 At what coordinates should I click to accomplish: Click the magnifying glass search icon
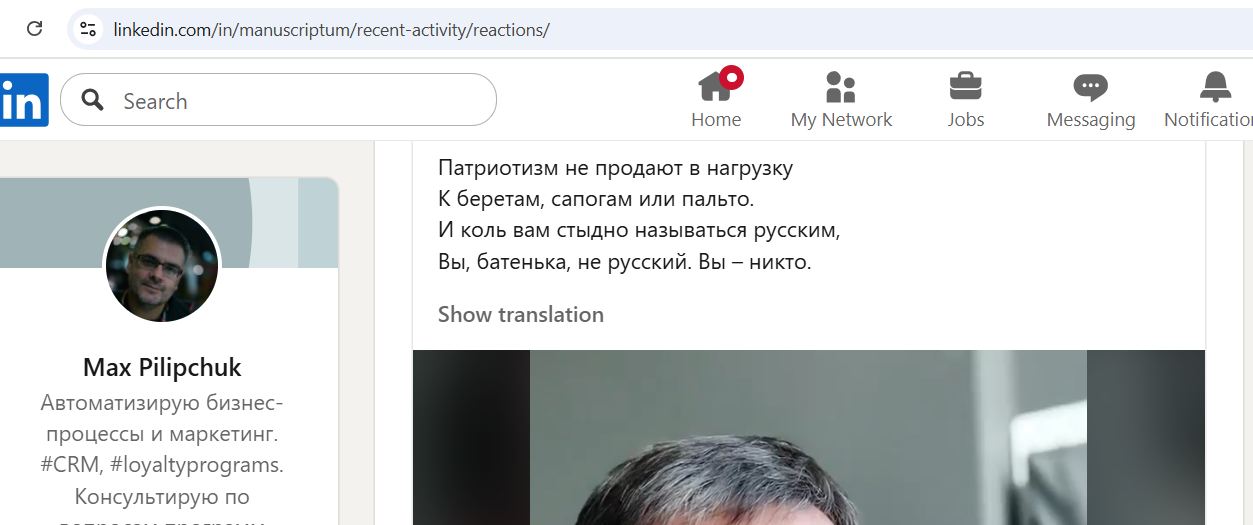[93, 100]
